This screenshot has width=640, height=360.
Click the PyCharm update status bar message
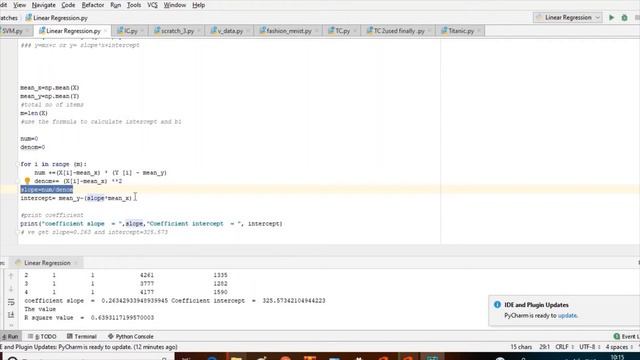click(x=89, y=347)
